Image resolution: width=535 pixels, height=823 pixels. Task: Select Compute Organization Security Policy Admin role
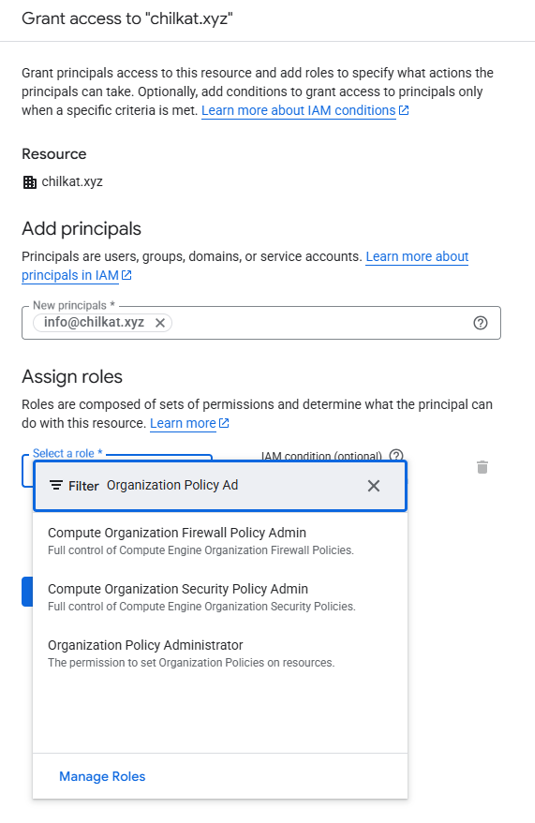(x=220, y=597)
